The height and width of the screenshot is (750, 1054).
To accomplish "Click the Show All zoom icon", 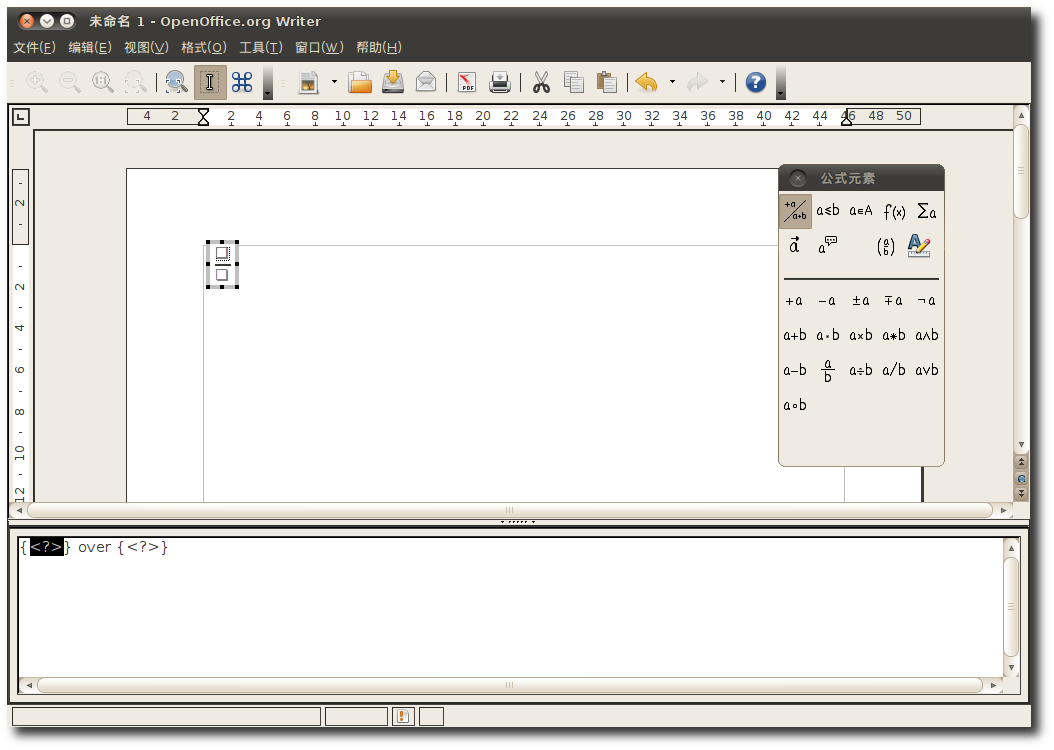I will pyautogui.click(x=136, y=83).
